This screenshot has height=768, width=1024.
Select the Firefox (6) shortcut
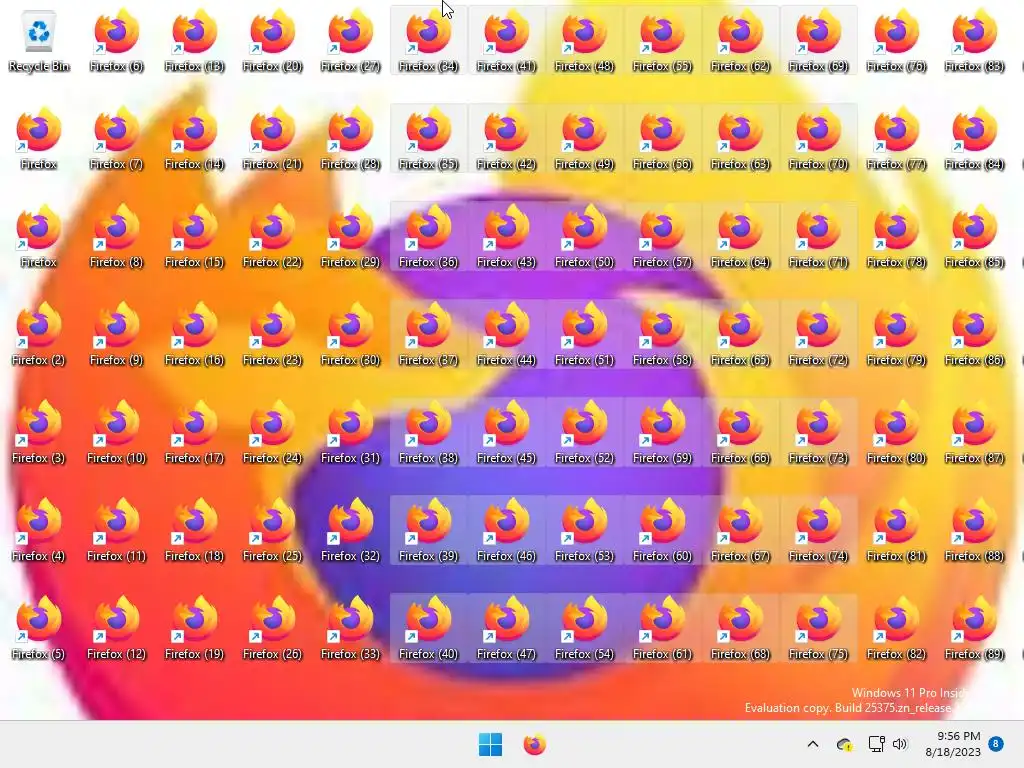[116, 40]
